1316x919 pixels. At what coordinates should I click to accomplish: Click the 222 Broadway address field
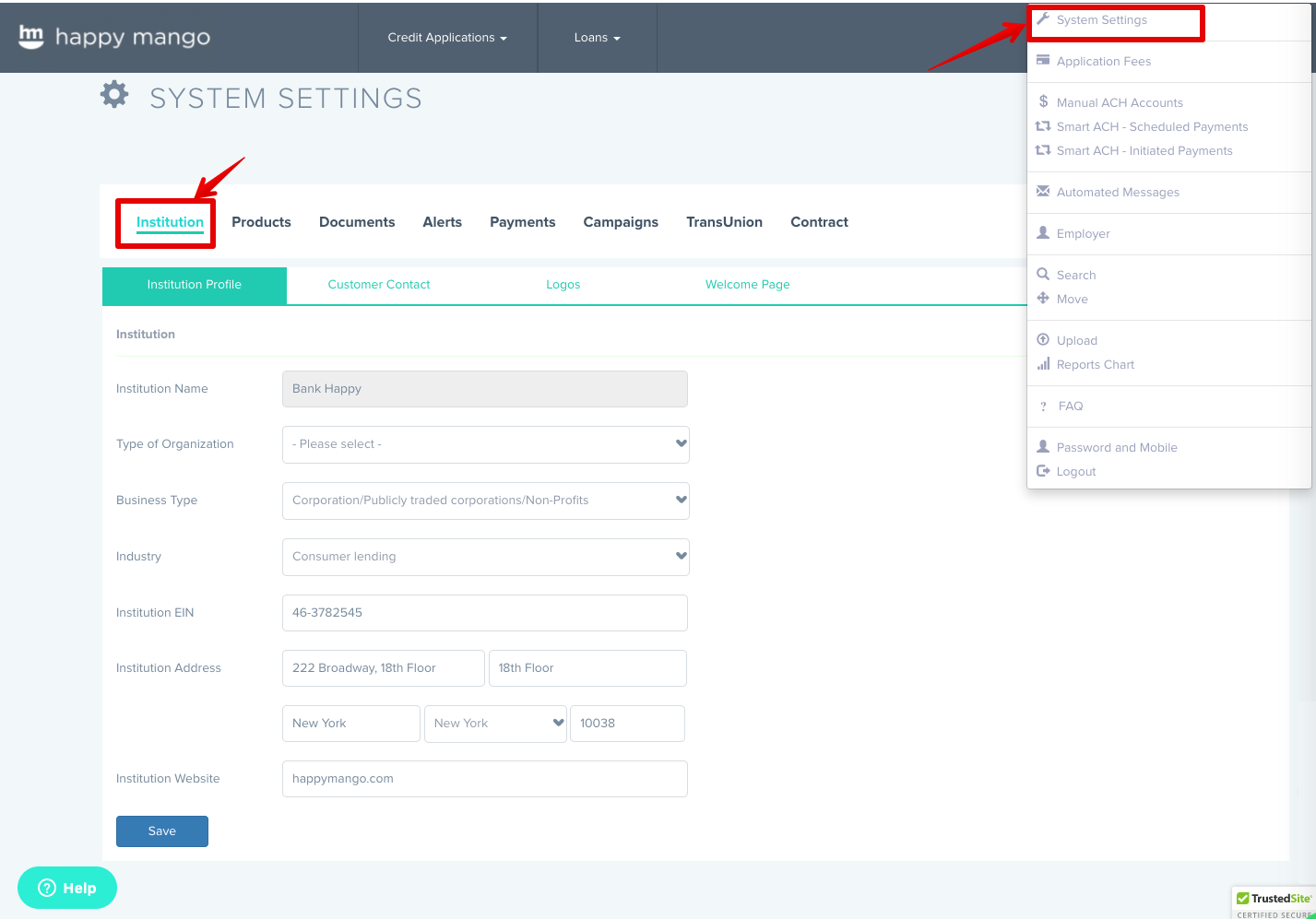tap(384, 668)
